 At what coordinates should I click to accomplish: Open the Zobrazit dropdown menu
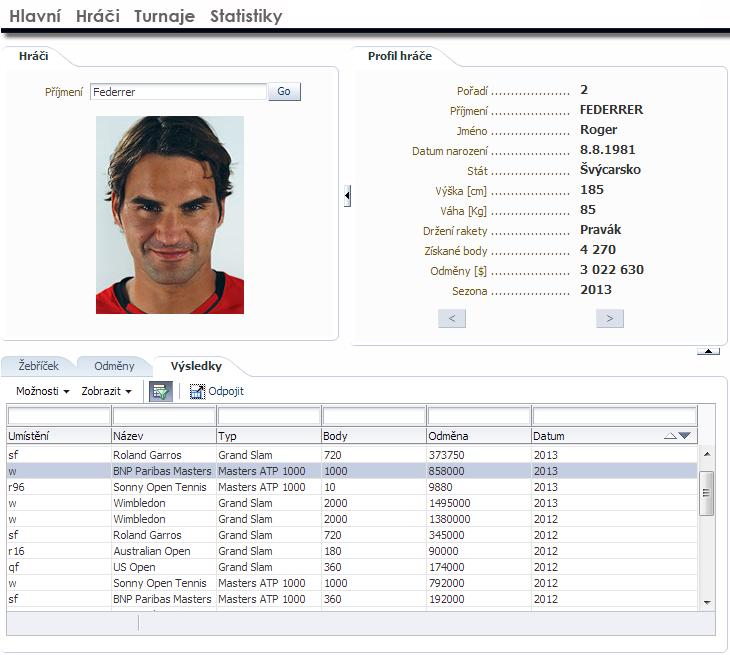pyautogui.click(x=106, y=391)
